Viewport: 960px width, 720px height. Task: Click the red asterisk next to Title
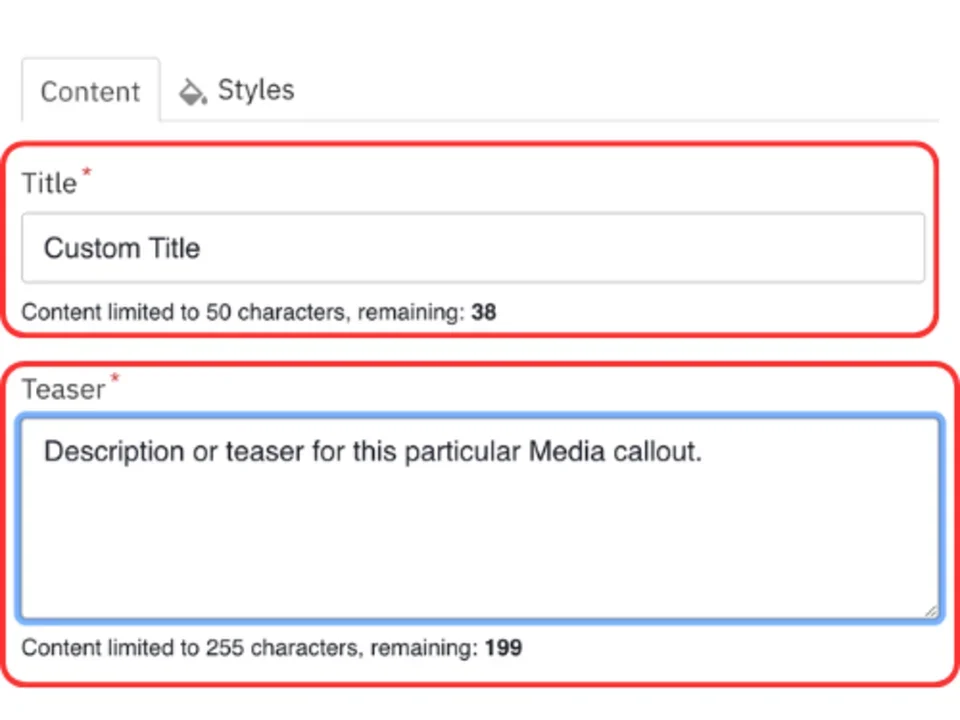tap(87, 172)
